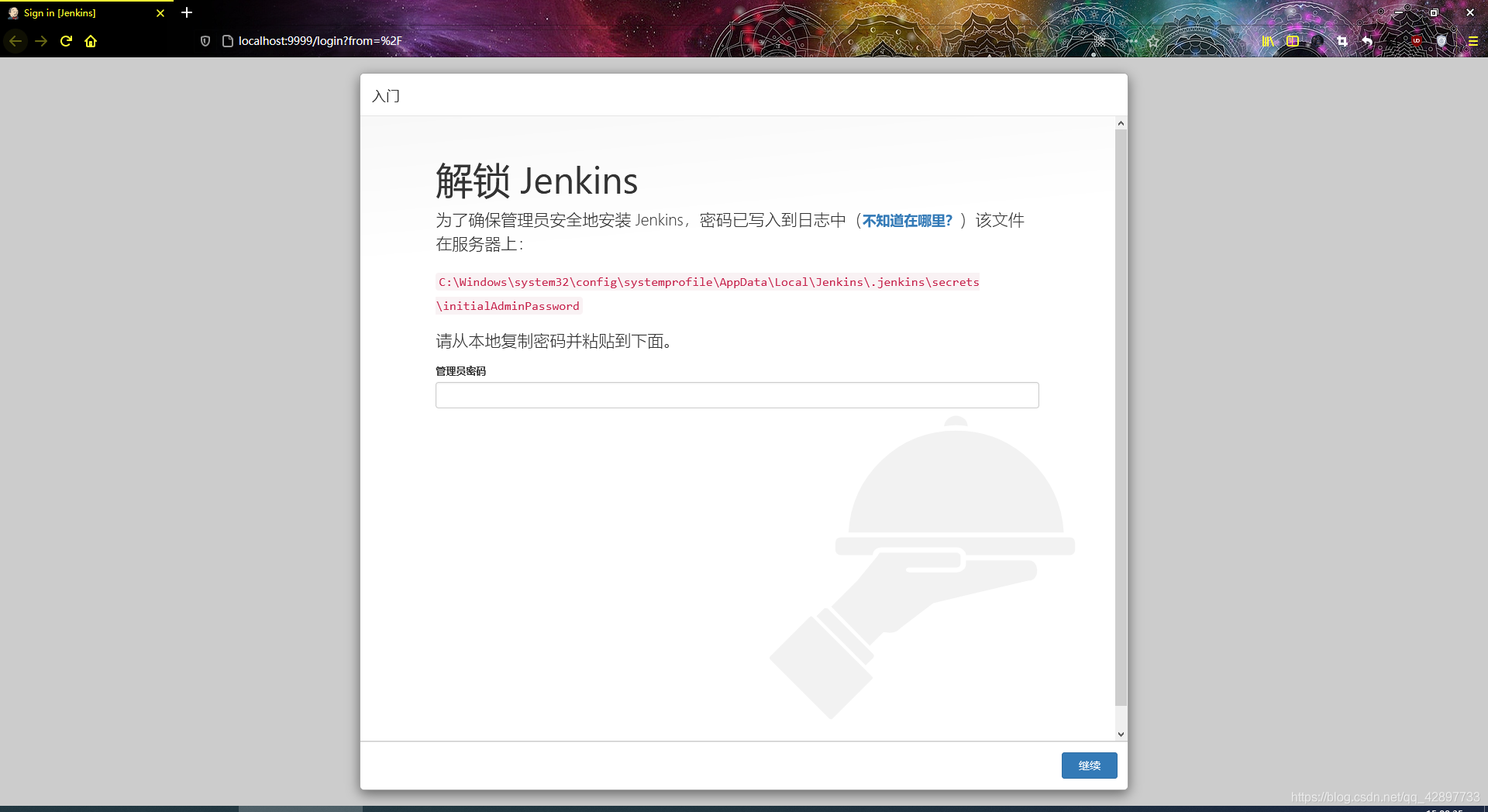
Task: Go forward with the browser forward arrow
Action: pyautogui.click(x=41, y=41)
